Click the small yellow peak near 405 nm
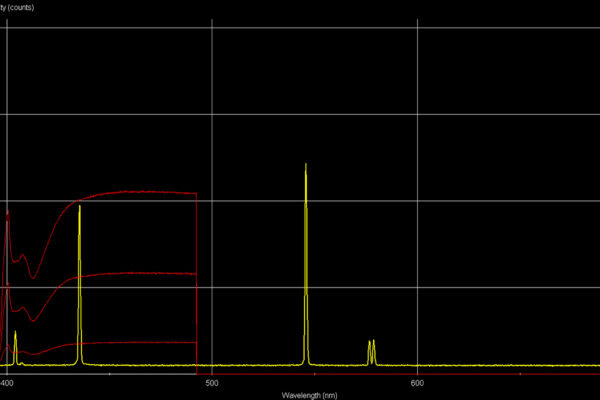Viewport: 600px width, 400px height. pyautogui.click(x=15, y=336)
